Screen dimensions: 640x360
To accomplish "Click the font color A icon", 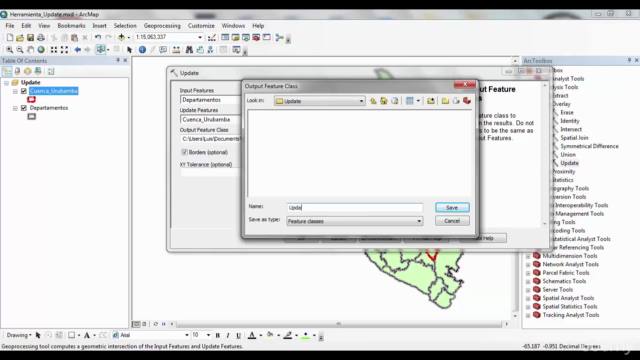I will click(x=252, y=335).
